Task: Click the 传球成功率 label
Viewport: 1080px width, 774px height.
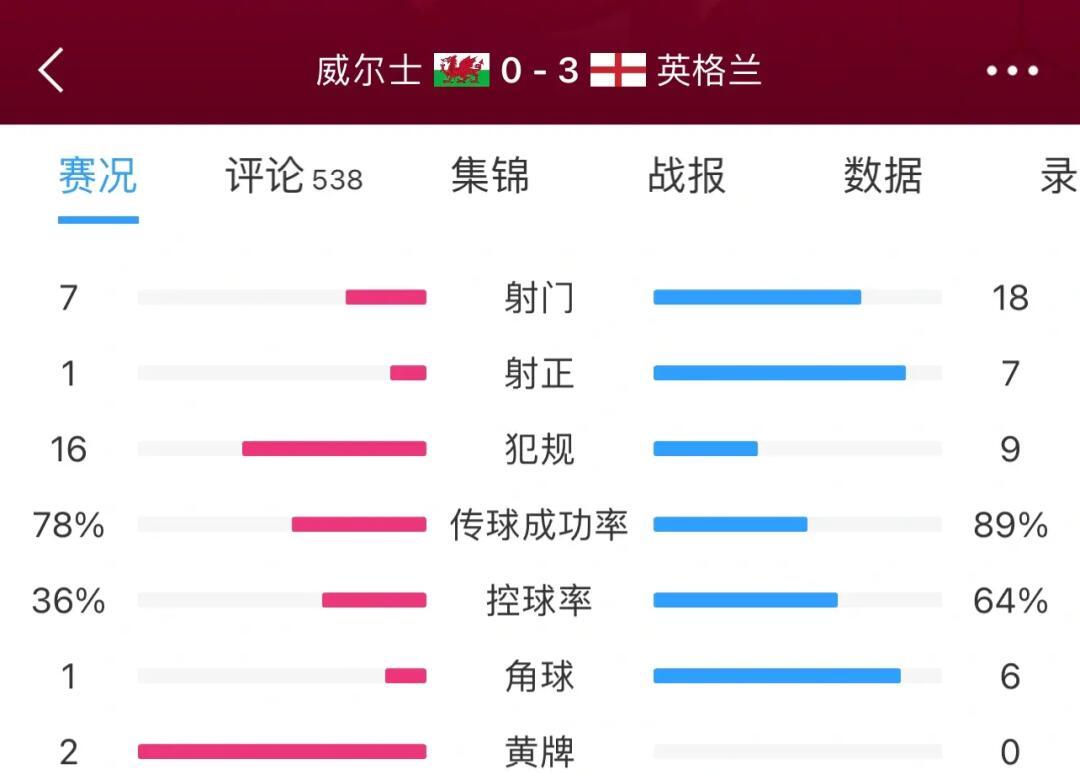Action: 539,525
